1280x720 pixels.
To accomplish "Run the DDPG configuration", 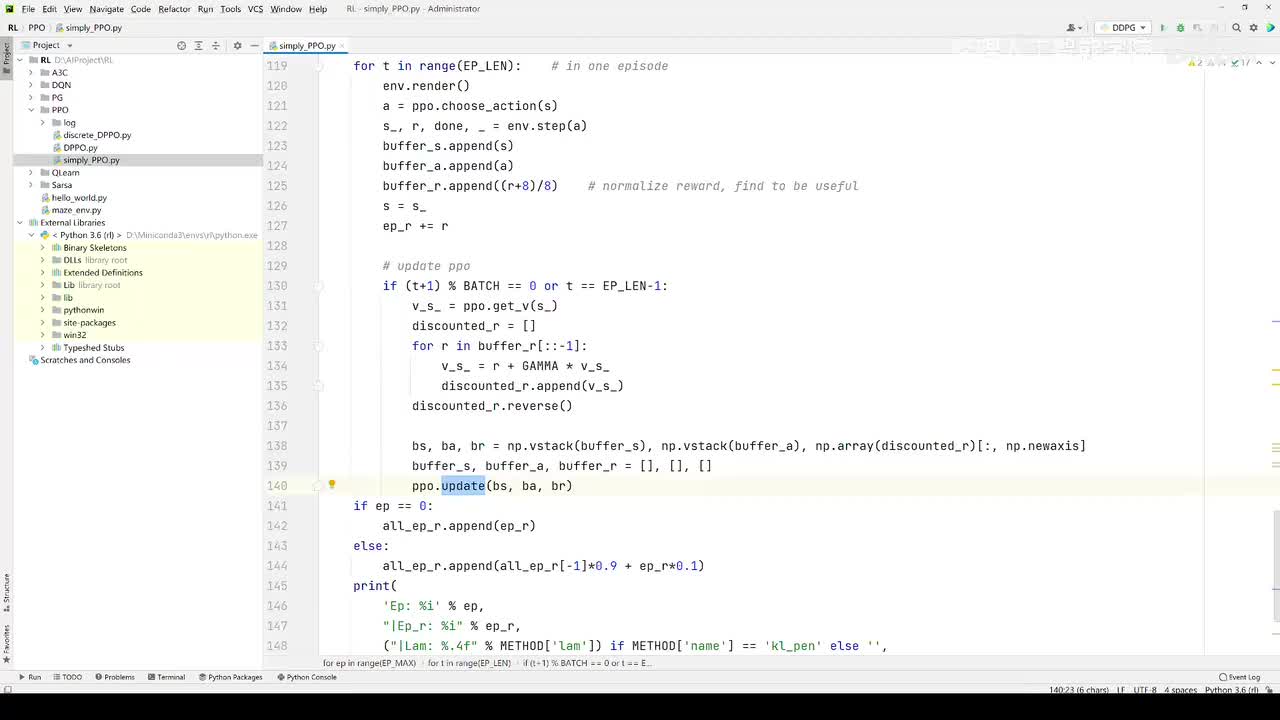I will click(x=1163, y=28).
